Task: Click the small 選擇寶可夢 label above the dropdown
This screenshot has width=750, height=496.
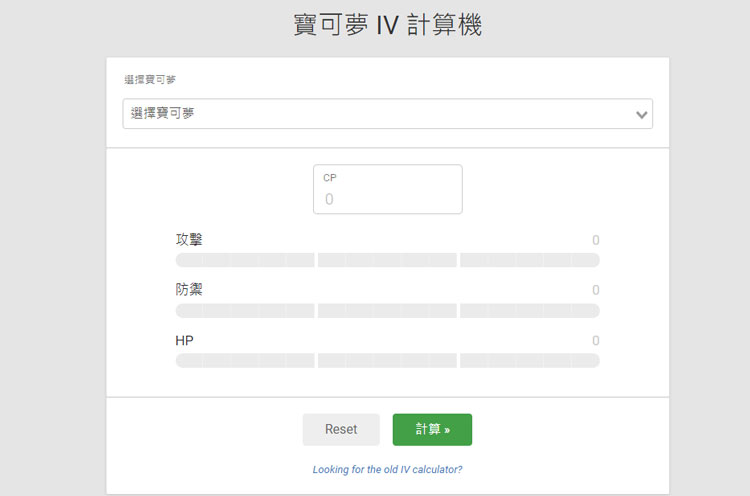Action: coord(150,79)
